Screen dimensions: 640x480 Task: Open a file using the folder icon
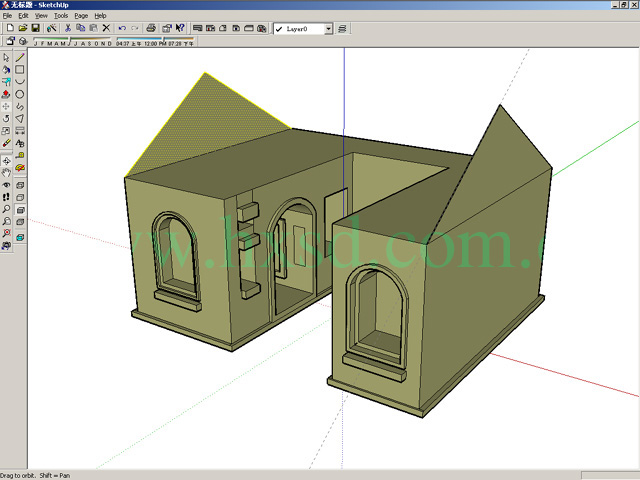(23, 28)
